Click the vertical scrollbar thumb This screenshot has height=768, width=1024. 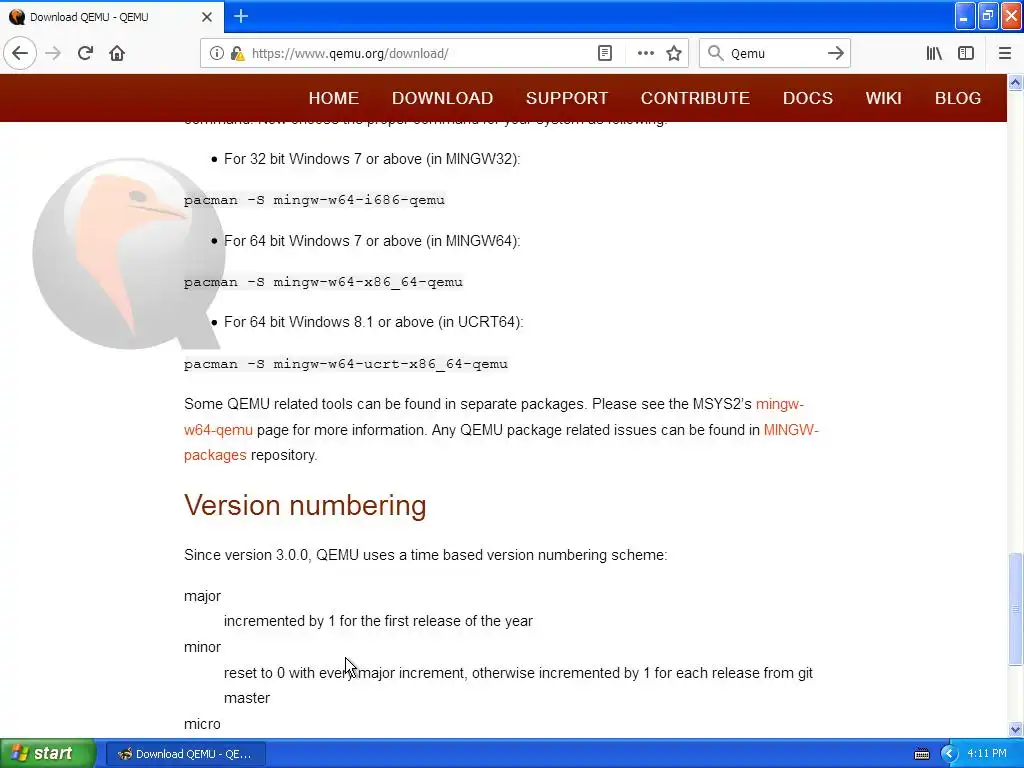point(1016,609)
